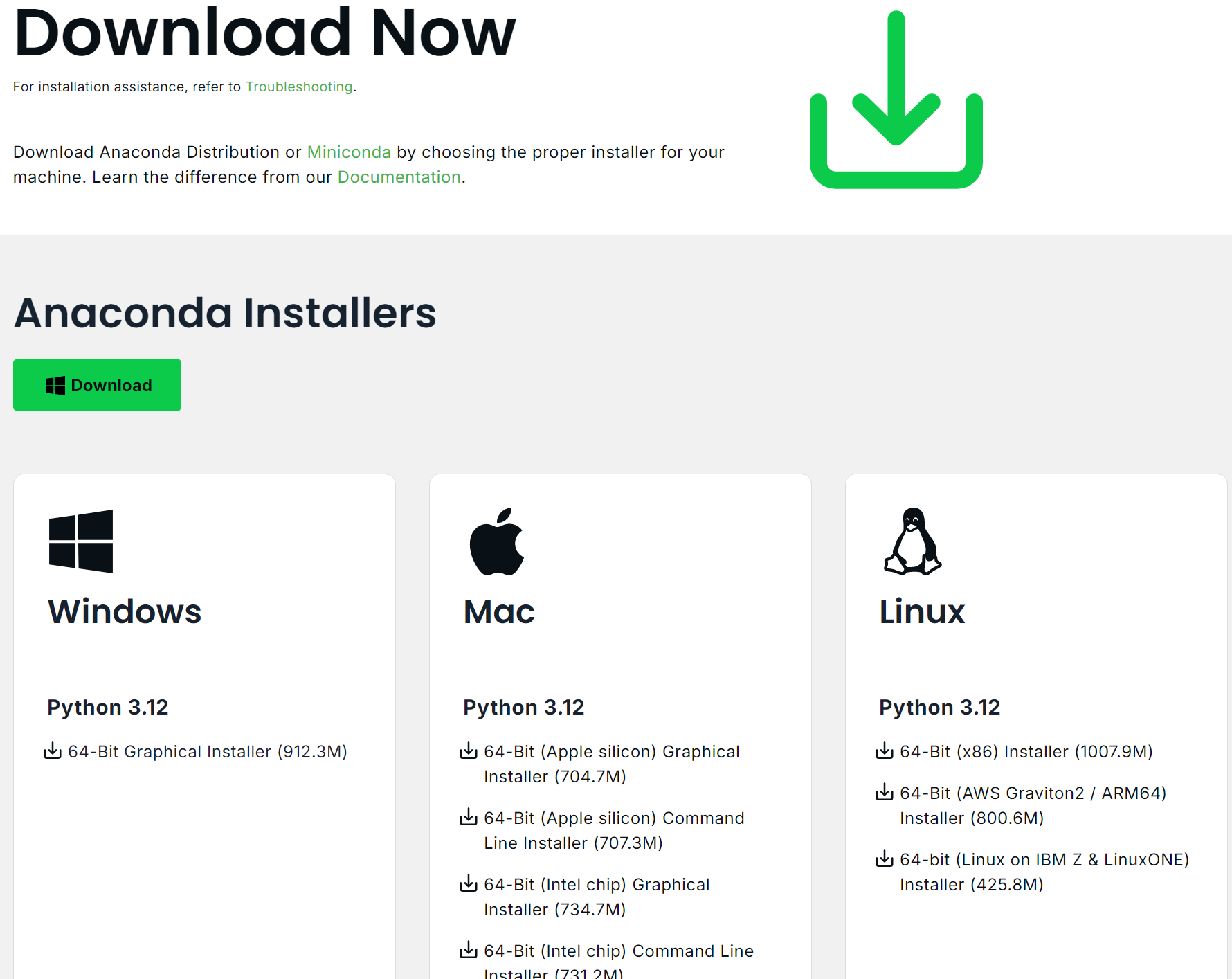This screenshot has height=979, width=1232.
Task: Follow the Documentation link
Action: click(399, 177)
